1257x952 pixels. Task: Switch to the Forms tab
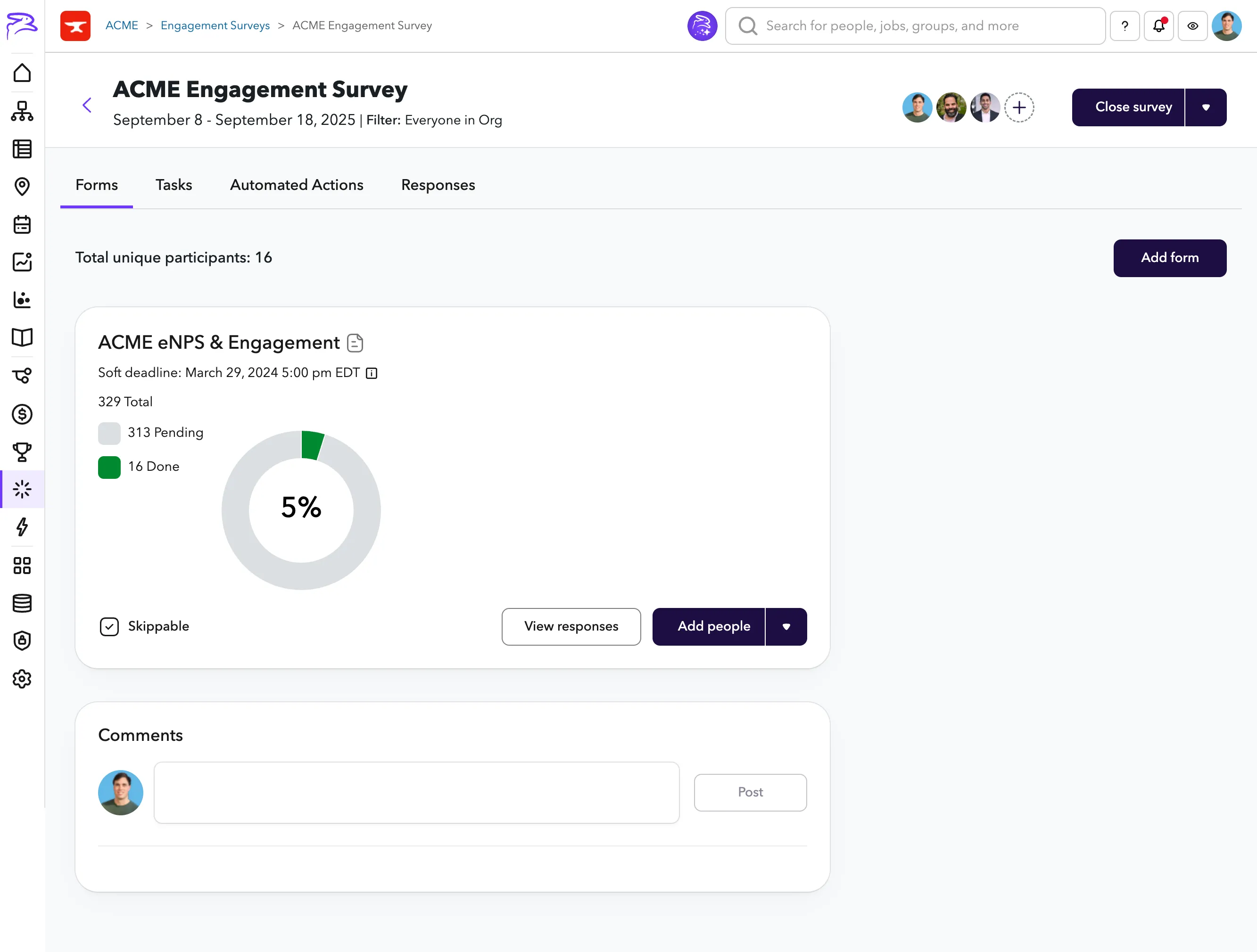97,185
